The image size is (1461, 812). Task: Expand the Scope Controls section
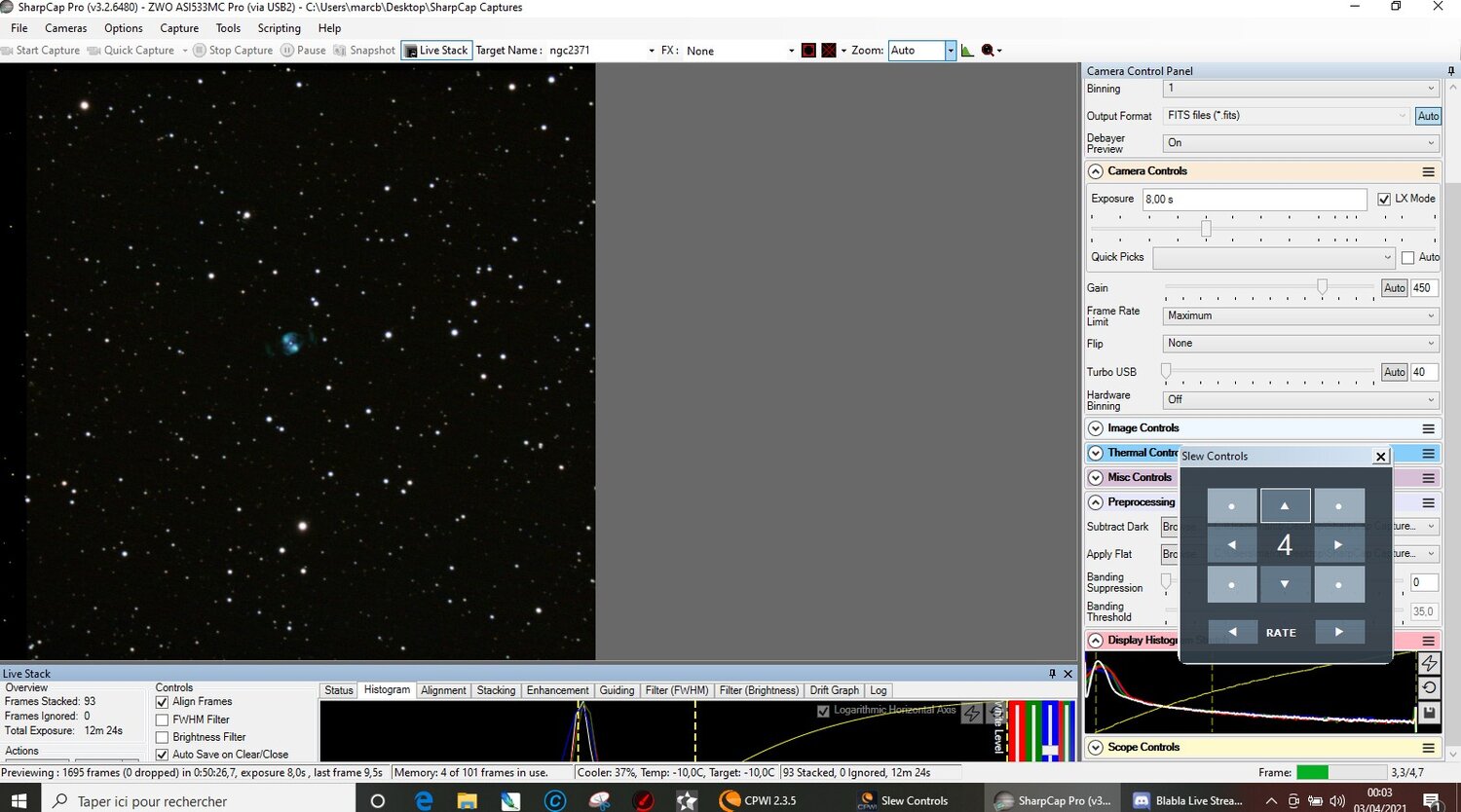click(1095, 747)
